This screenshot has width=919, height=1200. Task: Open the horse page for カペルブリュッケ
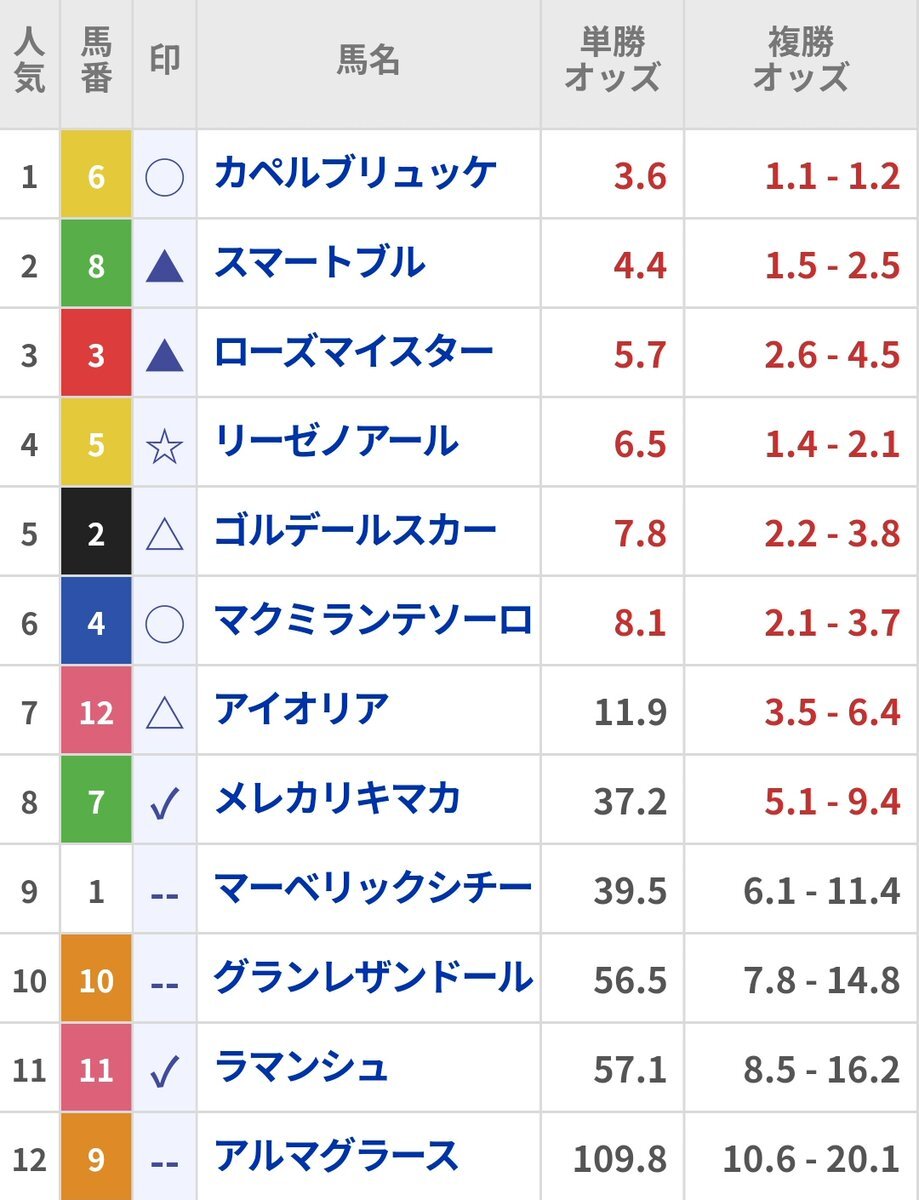point(355,174)
